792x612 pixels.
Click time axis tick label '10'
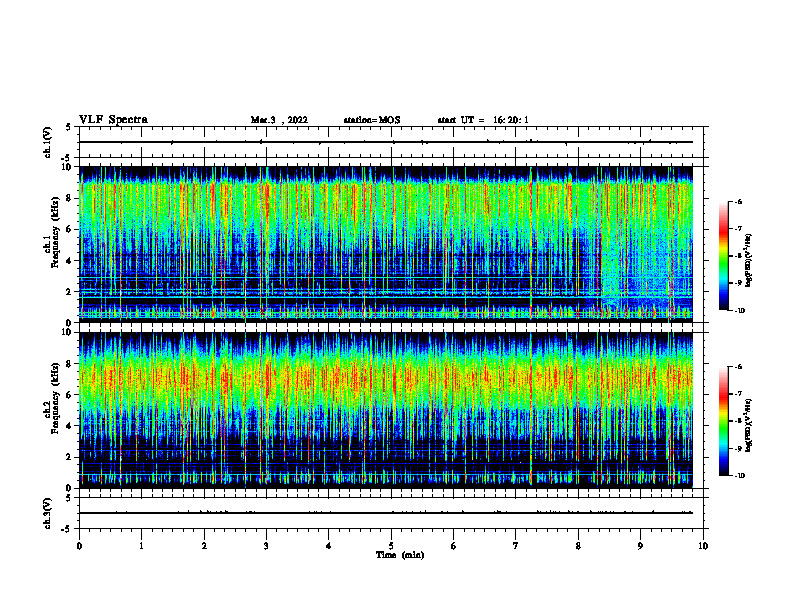tap(703, 546)
